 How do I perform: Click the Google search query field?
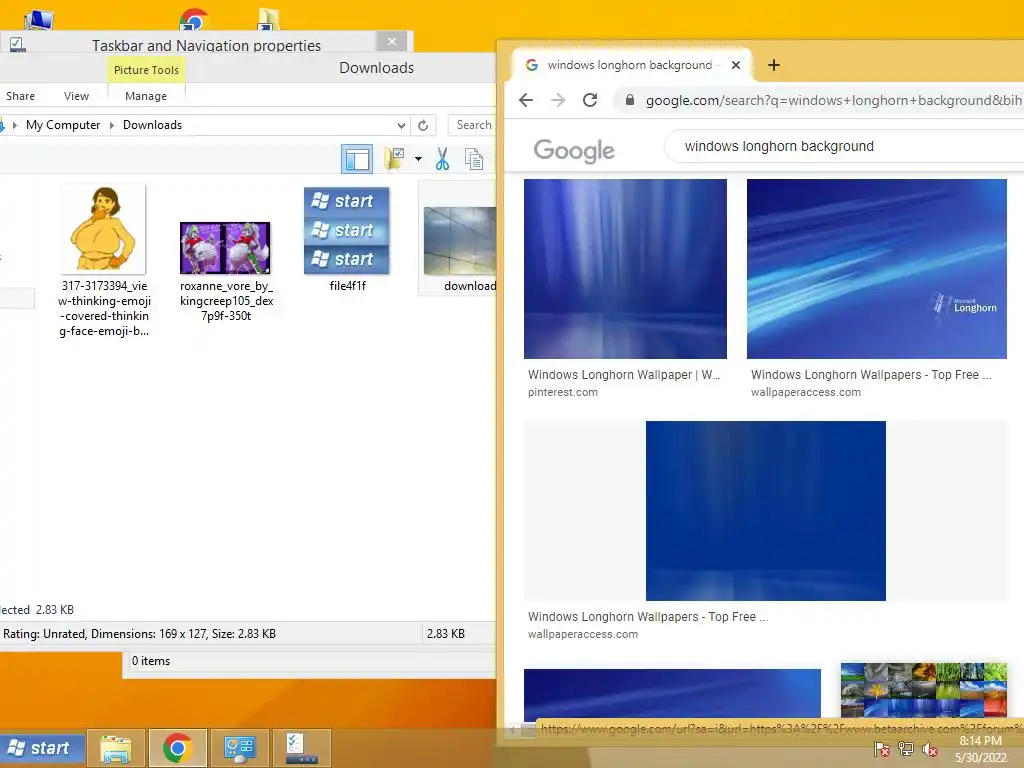pos(842,146)
